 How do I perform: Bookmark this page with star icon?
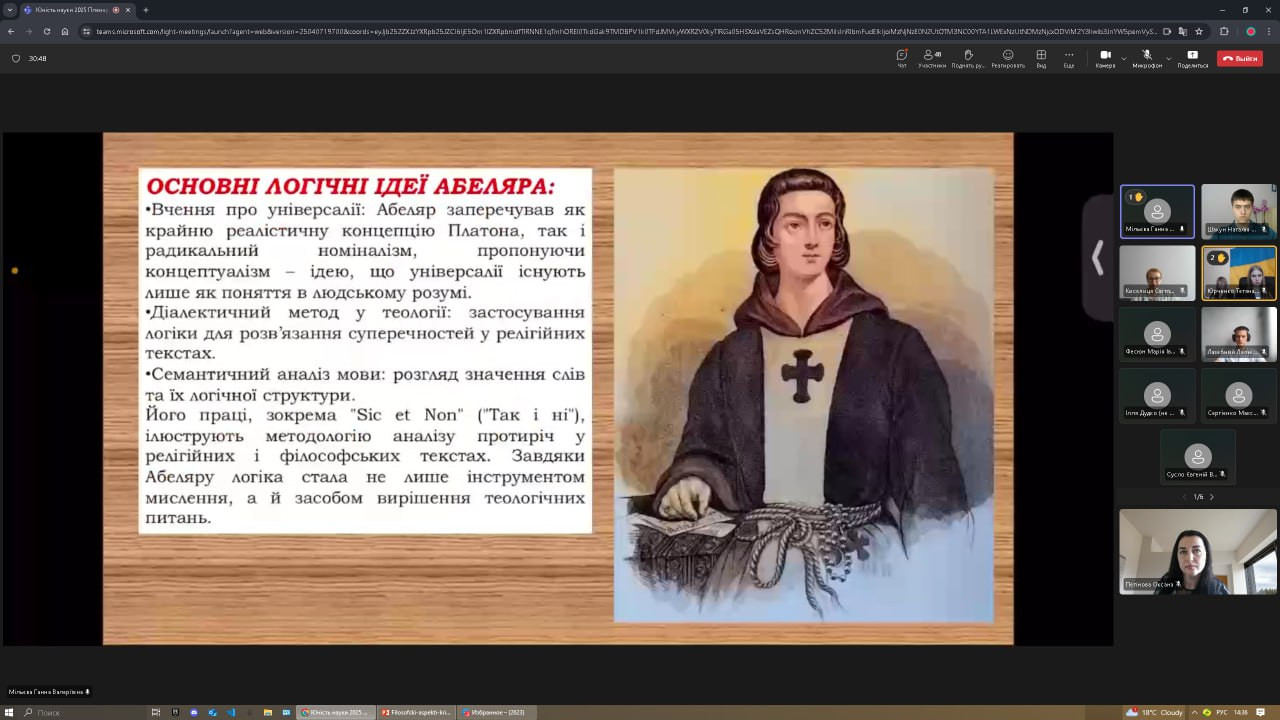[1199, 31]
